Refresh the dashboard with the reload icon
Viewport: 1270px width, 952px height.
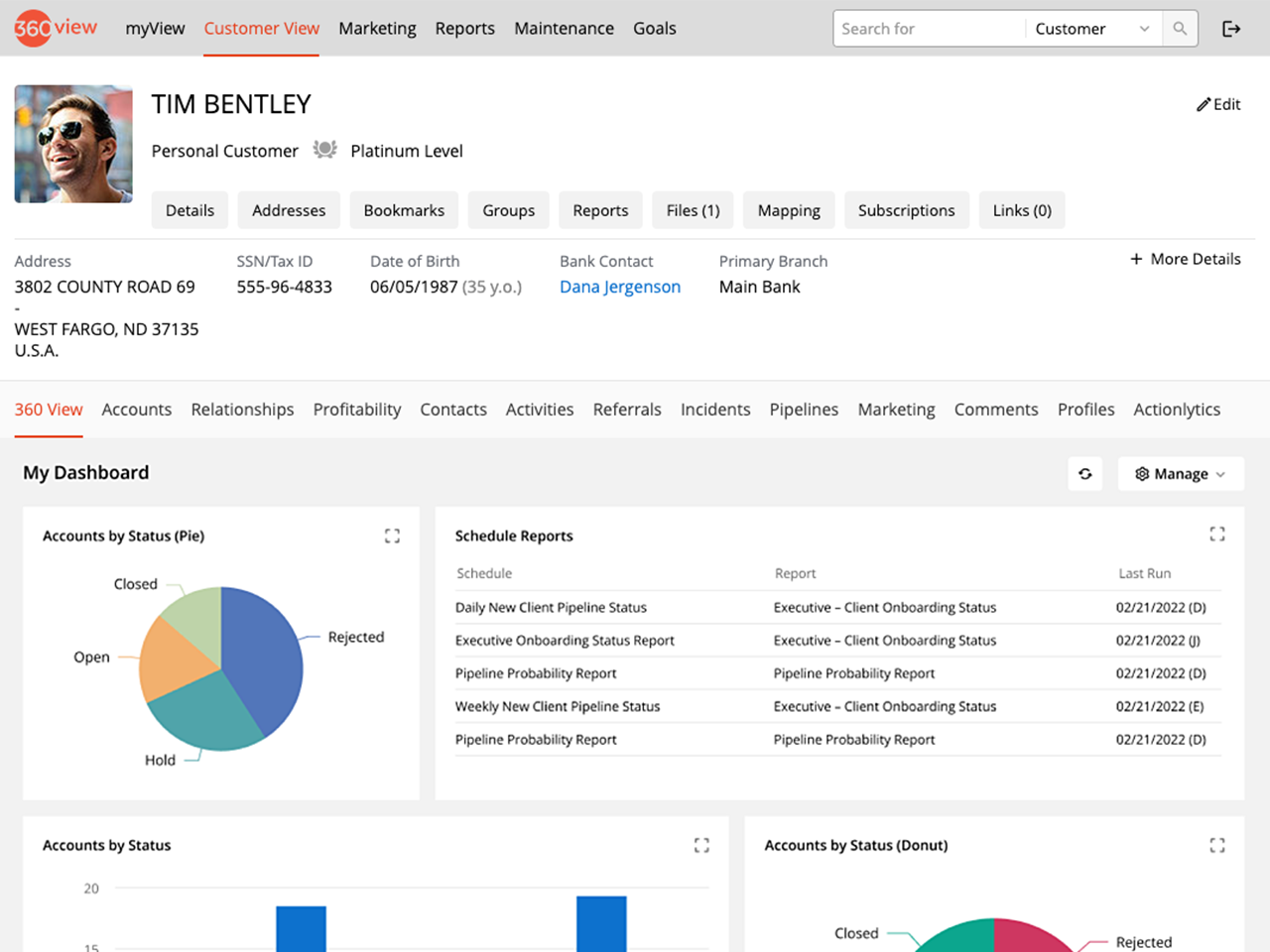[1085, 474]
